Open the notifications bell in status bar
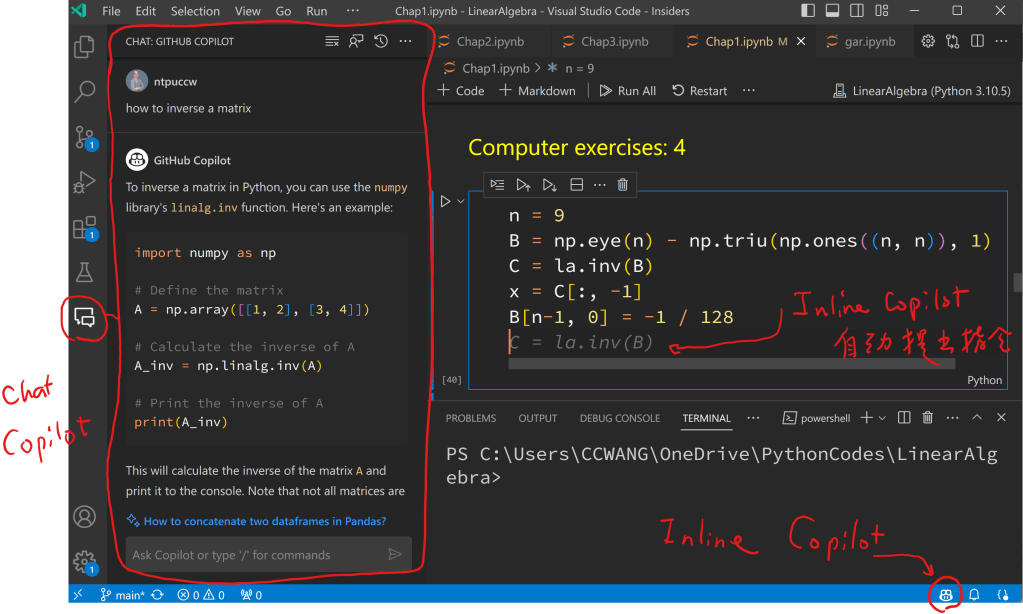 (974, 595)
